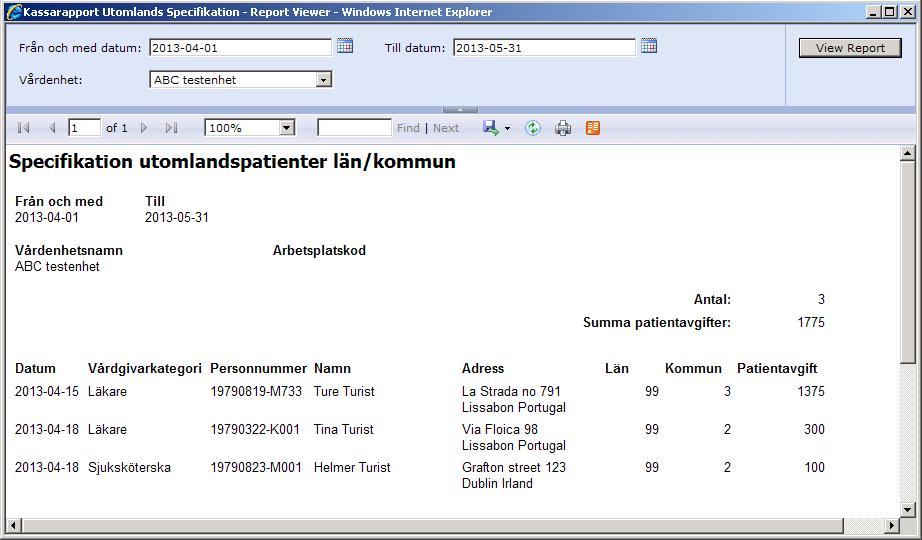Select personnummer 19790322-K001
This screenshot has width=922, height=540.
tap(255, 429)
